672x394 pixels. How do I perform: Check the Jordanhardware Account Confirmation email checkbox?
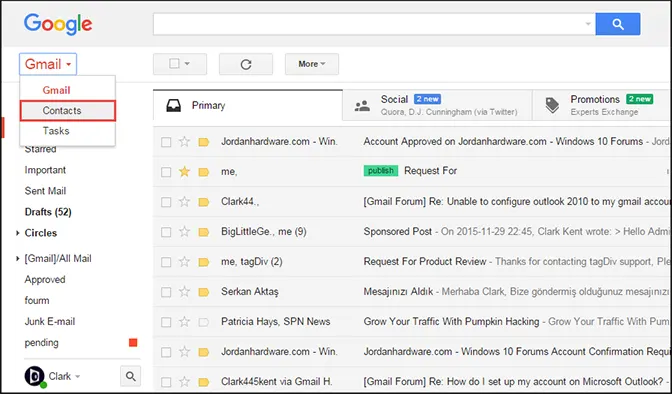tap(166, 352)
